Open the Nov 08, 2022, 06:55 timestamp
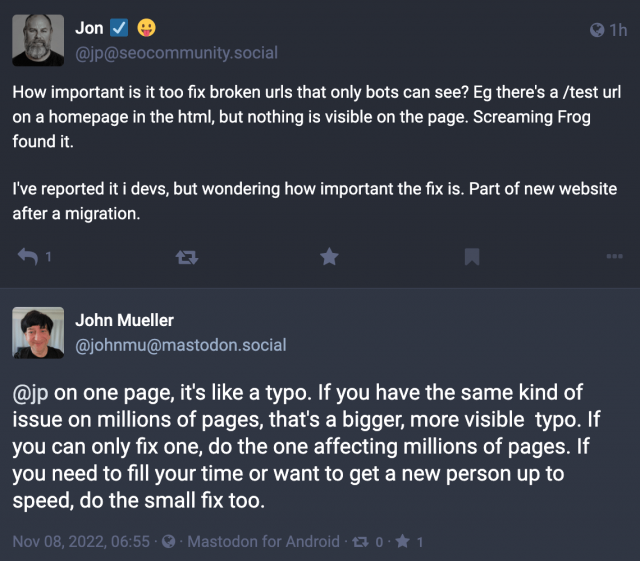Screen dimensions: 640x561 coord(81,541)
